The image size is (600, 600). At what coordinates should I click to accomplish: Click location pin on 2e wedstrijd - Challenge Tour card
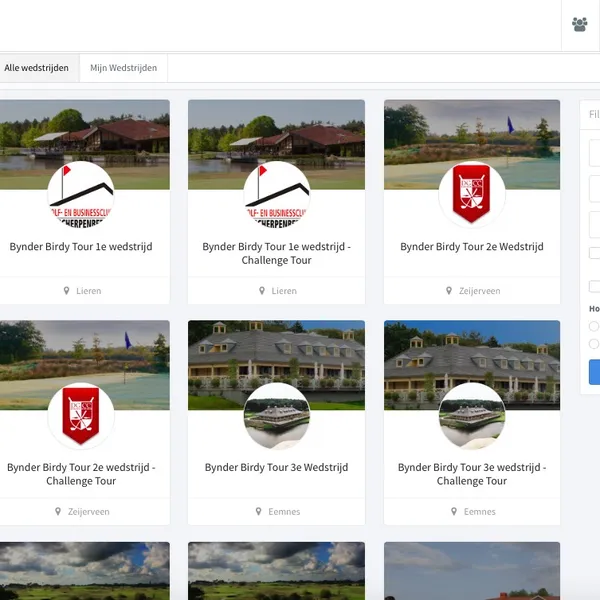tap(58, 512)
